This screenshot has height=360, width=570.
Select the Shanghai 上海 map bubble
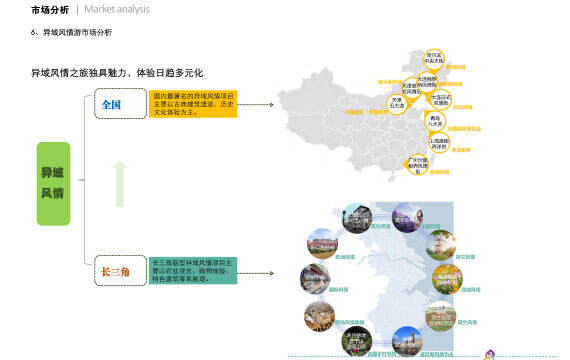(x=439, y=143)
